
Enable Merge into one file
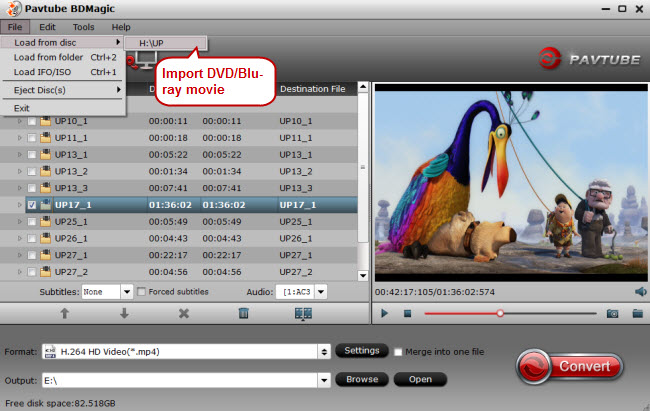coord(398,352)
